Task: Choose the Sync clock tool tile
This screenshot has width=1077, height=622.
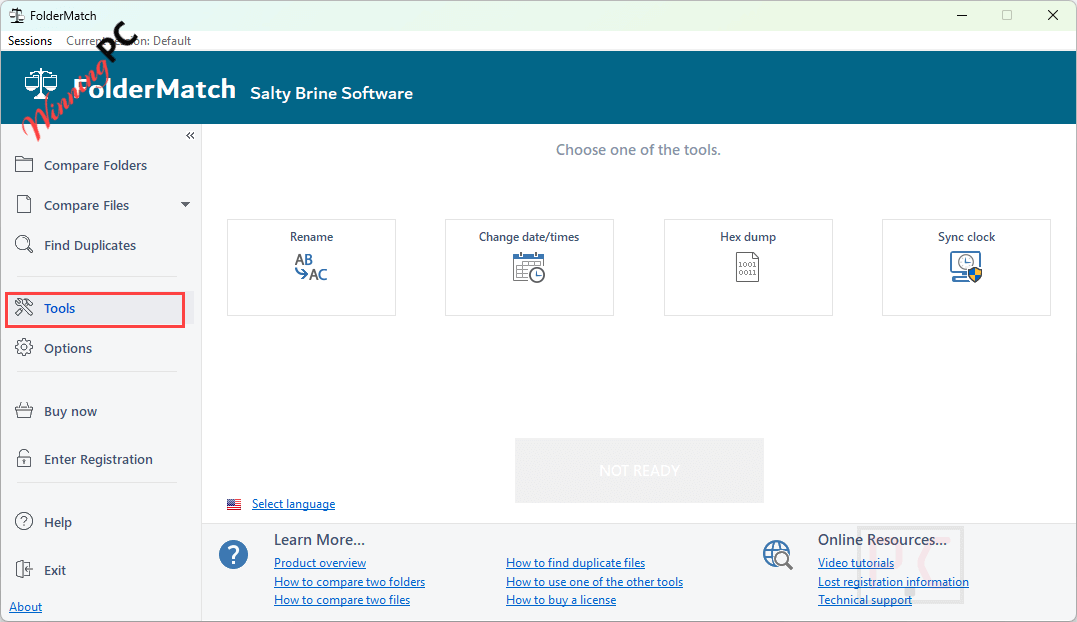Action: coord(966,268)
